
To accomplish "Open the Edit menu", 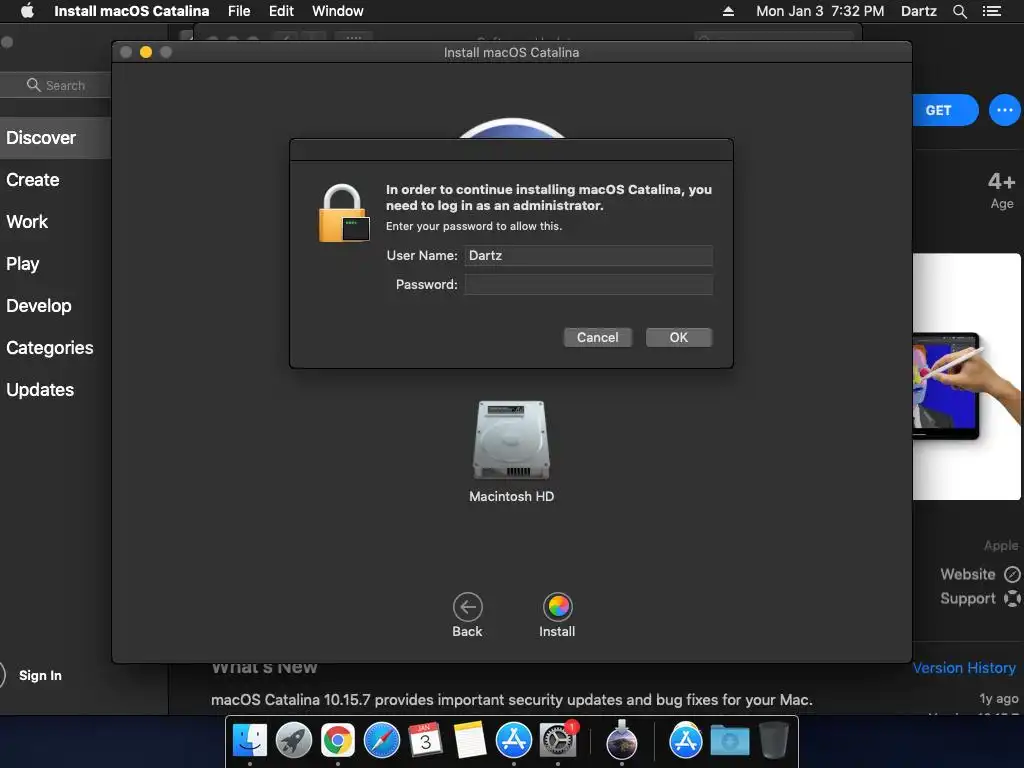I will tap(281, 11).
